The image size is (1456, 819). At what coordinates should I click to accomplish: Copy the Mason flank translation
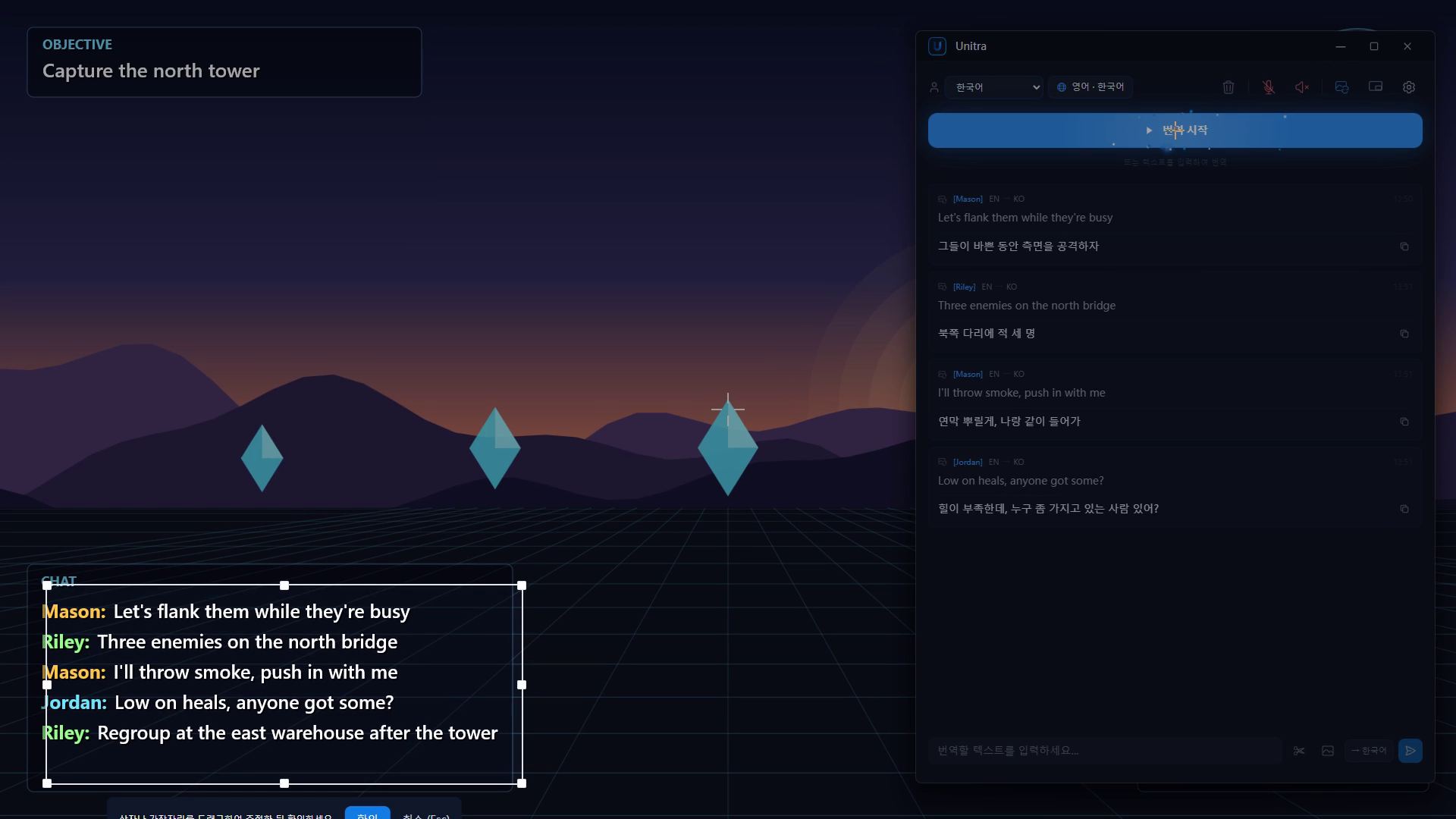(1404, 246)
